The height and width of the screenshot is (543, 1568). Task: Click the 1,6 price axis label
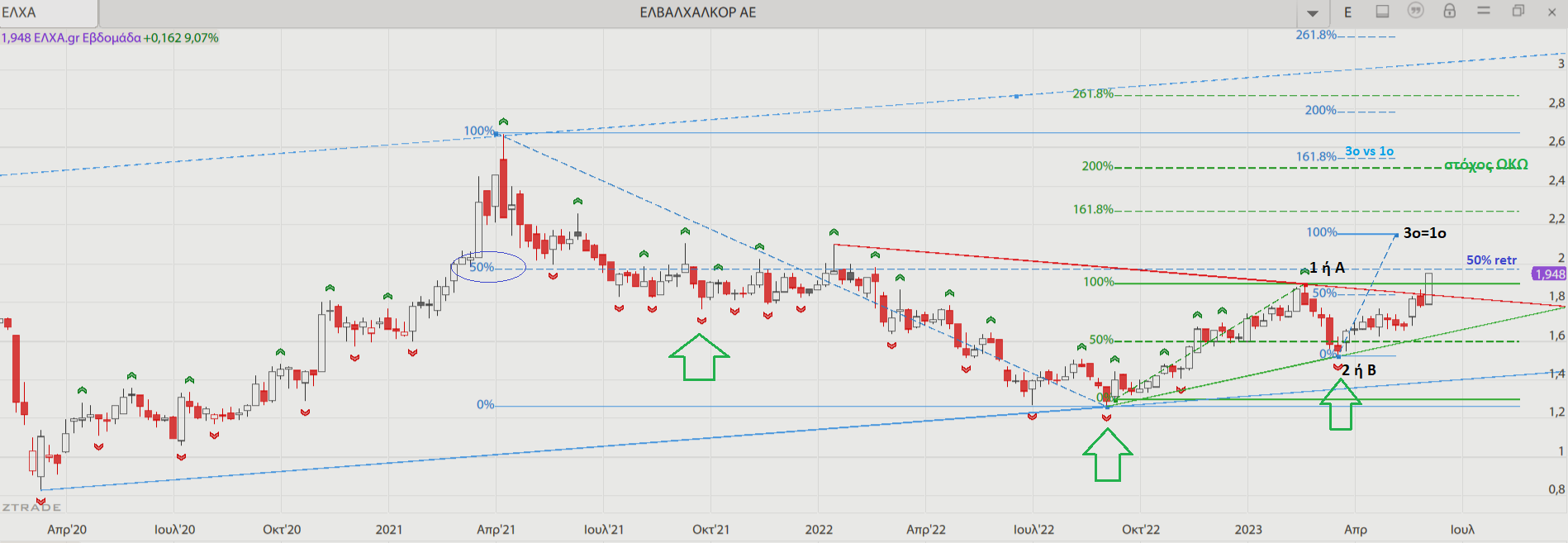point(1556,335)
